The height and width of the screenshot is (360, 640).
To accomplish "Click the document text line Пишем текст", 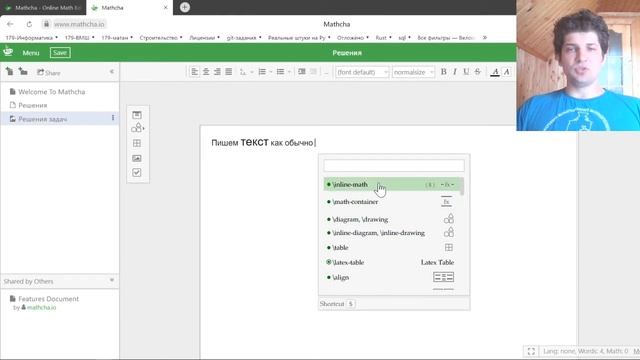I will pos(263,142).
